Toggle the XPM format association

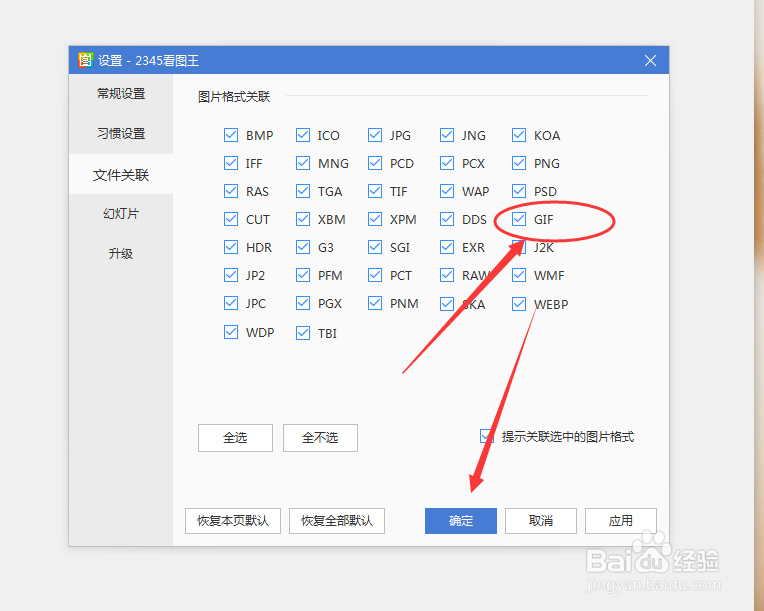click(375, 219)
